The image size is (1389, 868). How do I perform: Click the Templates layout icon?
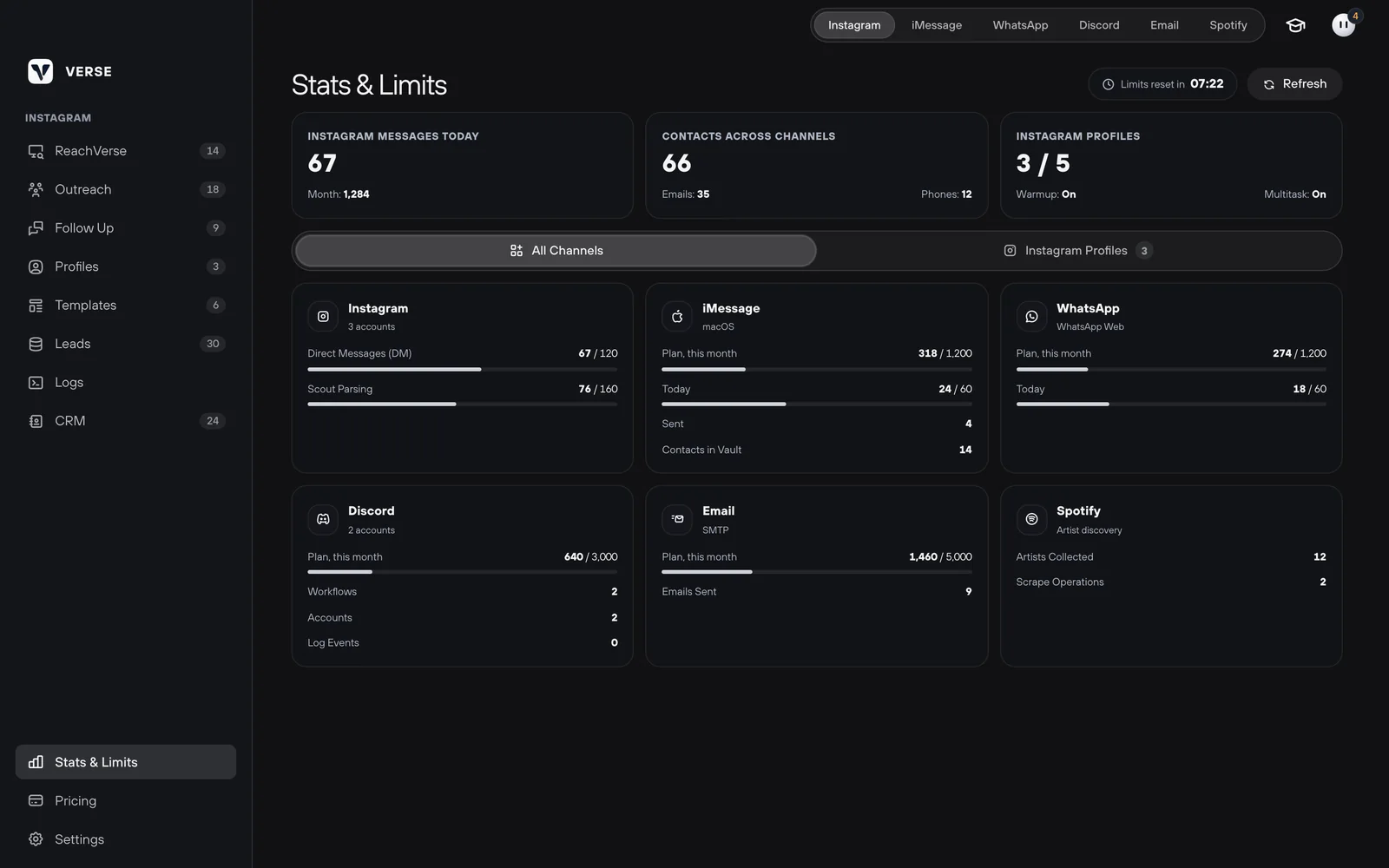pyautogui.click(x=36, y=306)
